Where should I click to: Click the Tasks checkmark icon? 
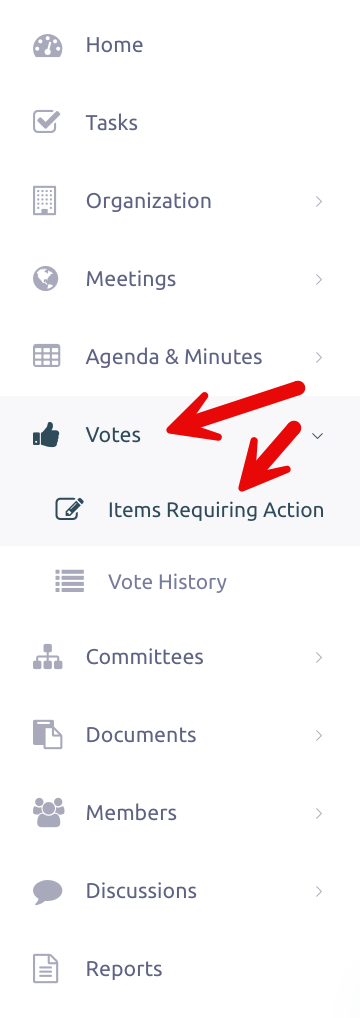pos(46,123)
